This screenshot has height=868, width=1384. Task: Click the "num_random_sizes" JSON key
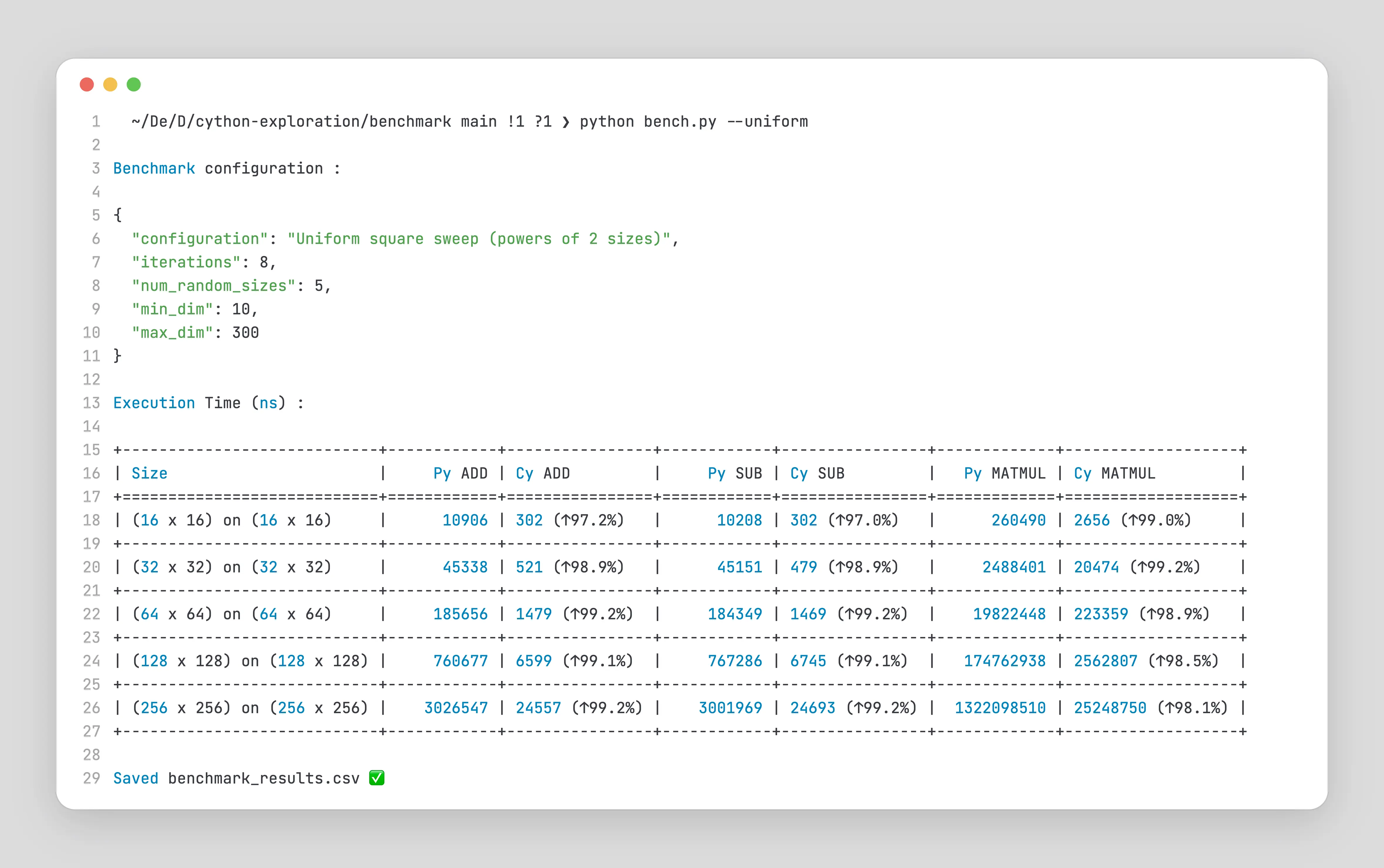click(213, 286)
